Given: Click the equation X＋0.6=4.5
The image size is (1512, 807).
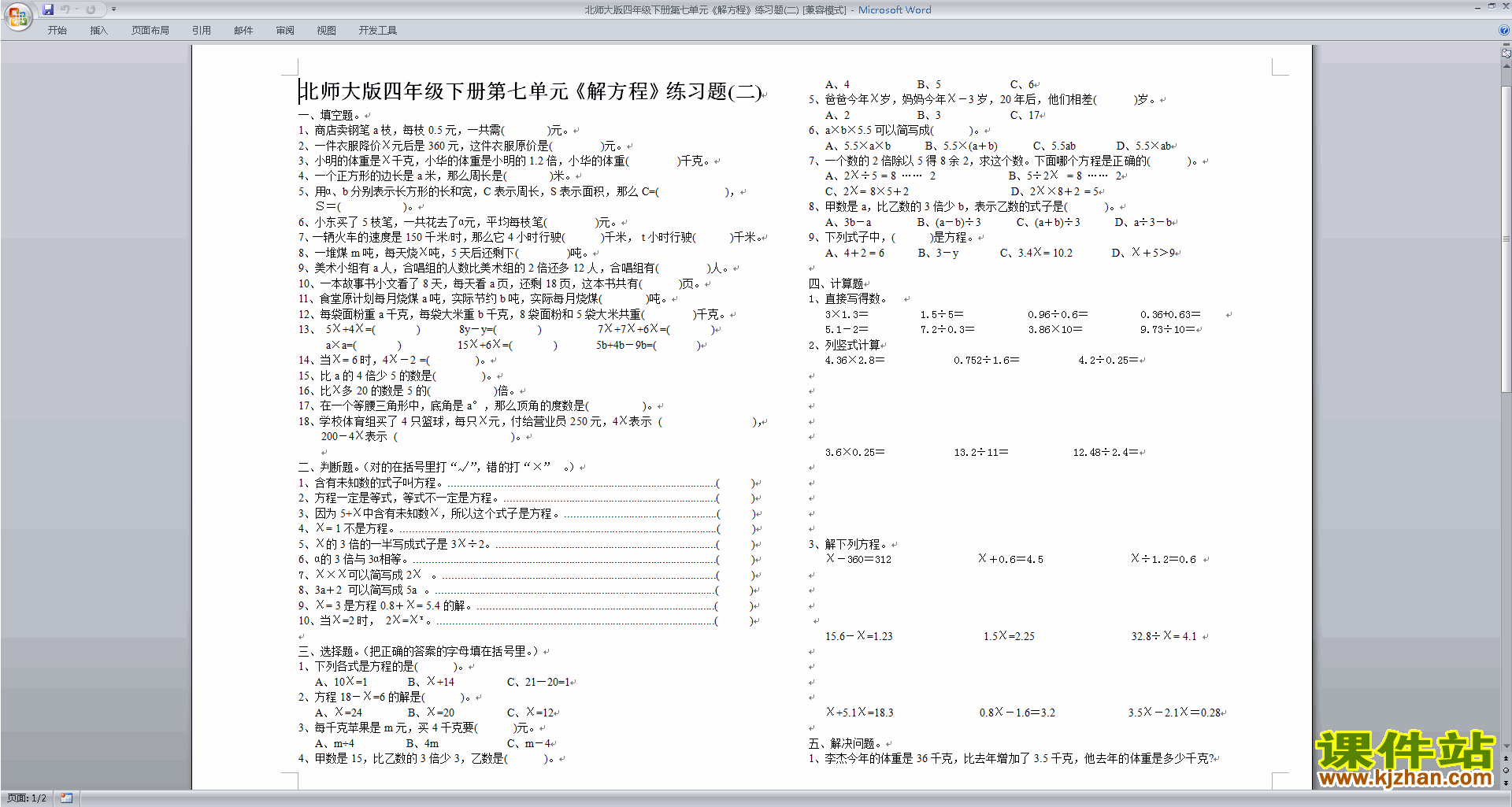Looking at the screenshot, I should click(x=1010, y=559).
